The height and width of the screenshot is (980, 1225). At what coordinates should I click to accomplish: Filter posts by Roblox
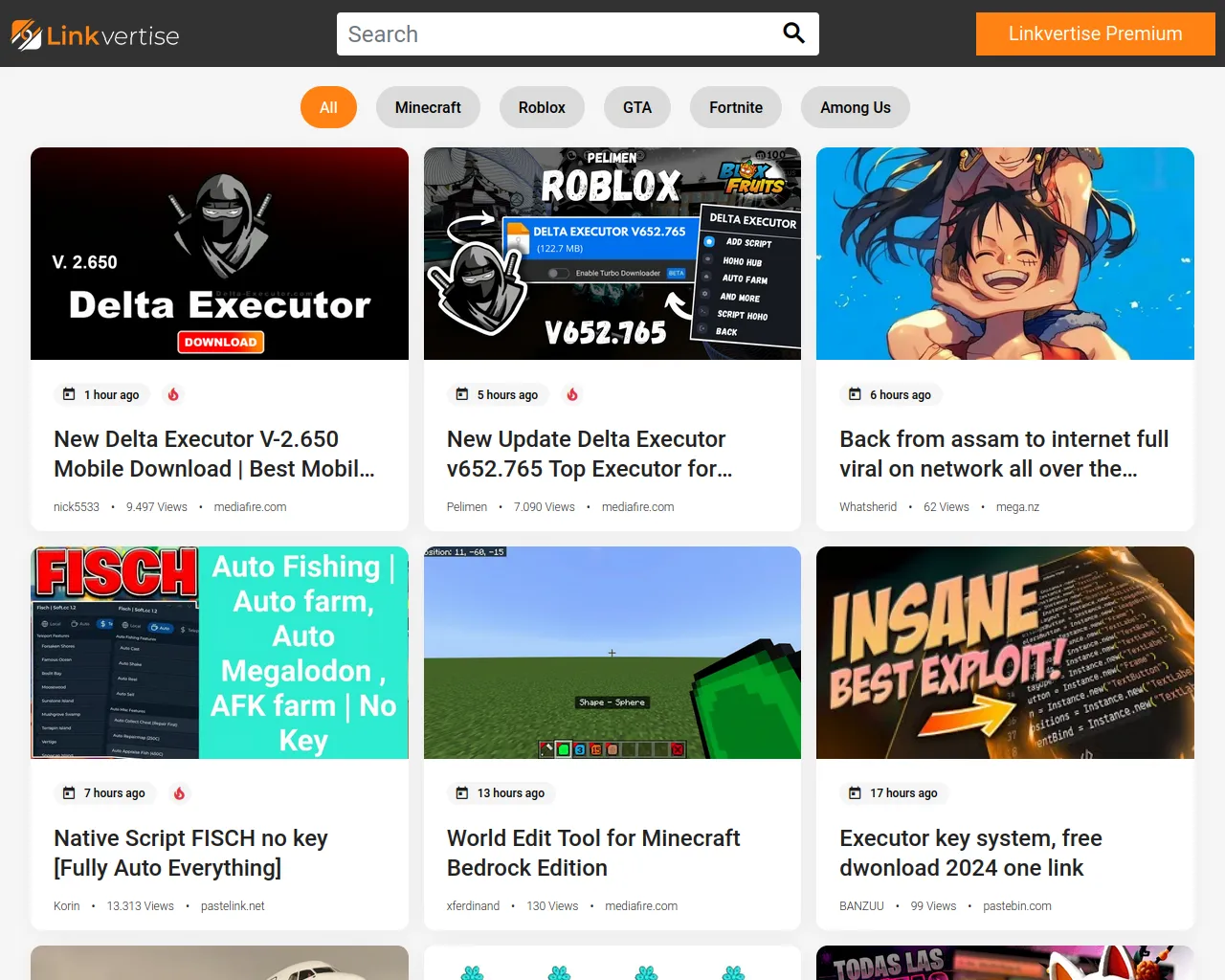pyautogui.click(x=542, y=107)
